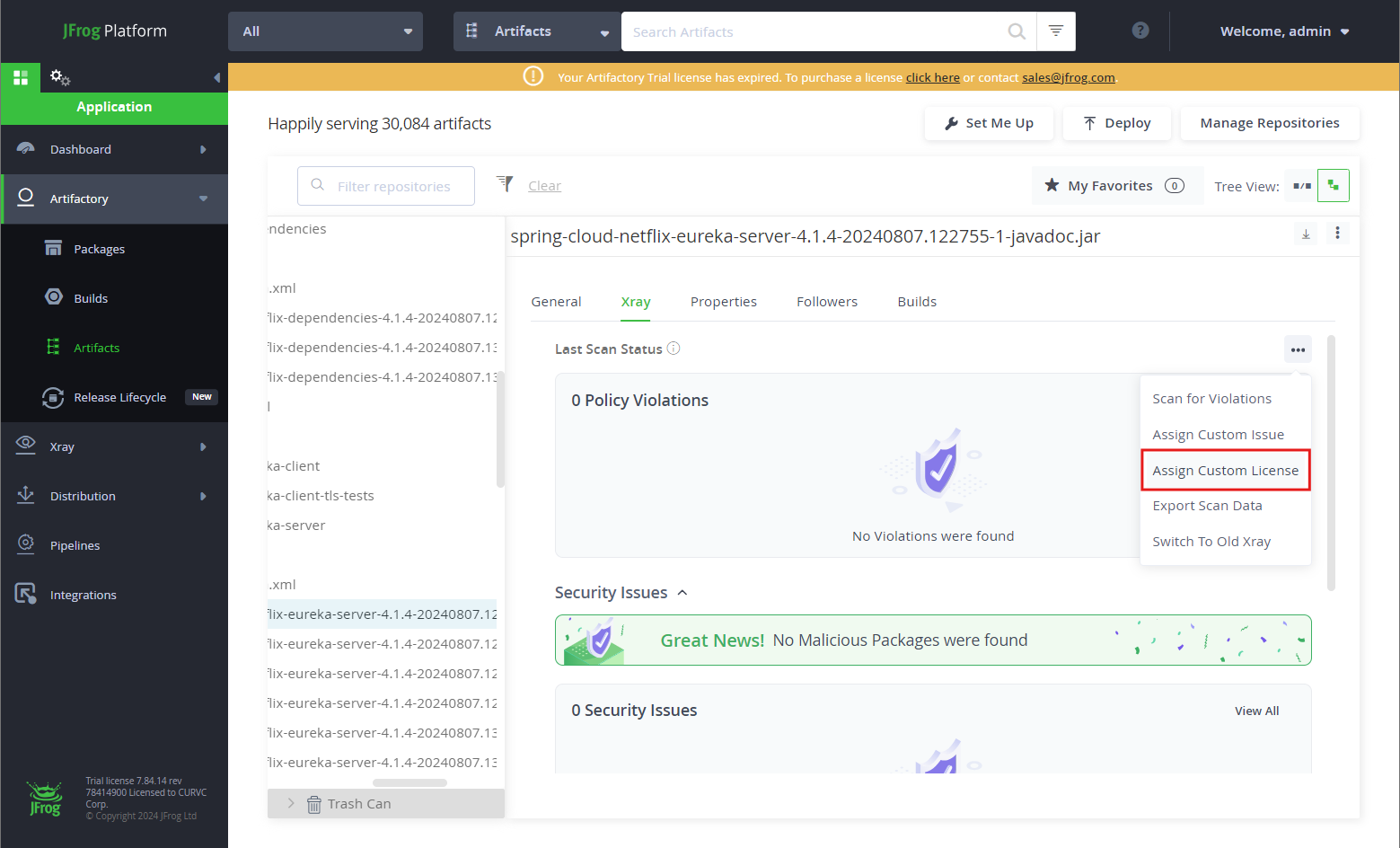This screenshot has width=1400, height=848.
Task: Switch to flat repository view
Action: (x=1301, y=186)
